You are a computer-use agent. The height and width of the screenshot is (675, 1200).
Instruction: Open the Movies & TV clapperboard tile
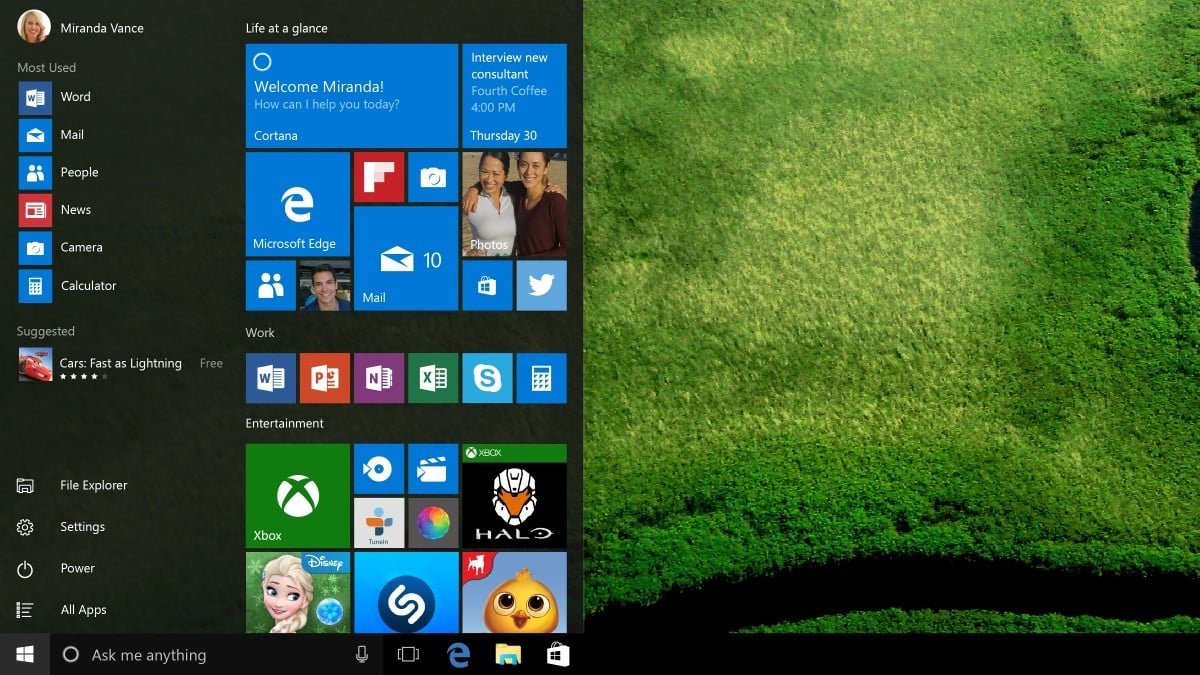click(x=433, y=469)
